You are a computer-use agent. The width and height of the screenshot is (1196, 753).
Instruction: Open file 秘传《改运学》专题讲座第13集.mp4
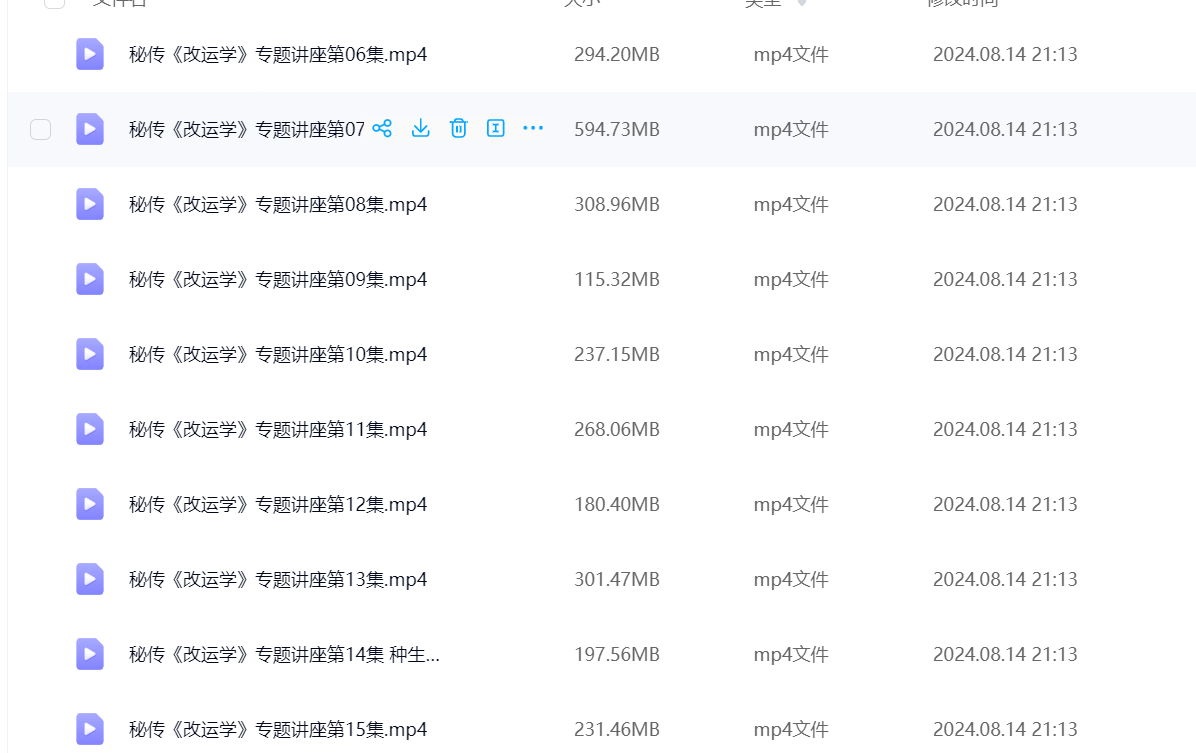tap(278, 579)
